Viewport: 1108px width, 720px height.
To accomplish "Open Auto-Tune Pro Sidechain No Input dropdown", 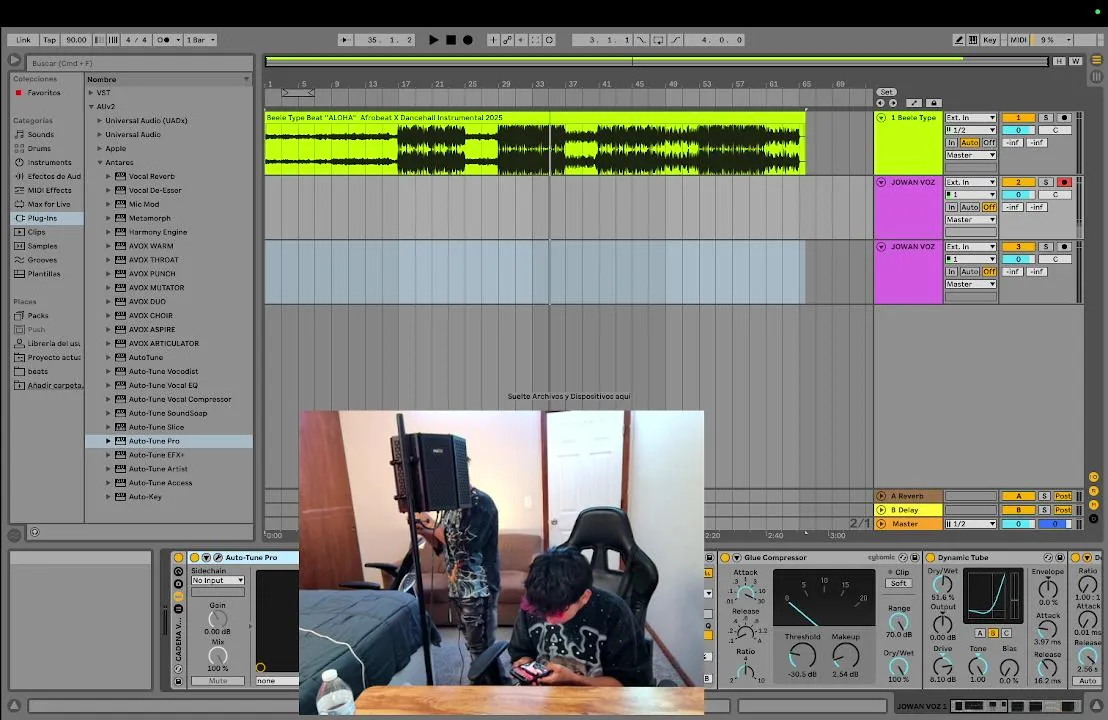I will coord(218,580).
